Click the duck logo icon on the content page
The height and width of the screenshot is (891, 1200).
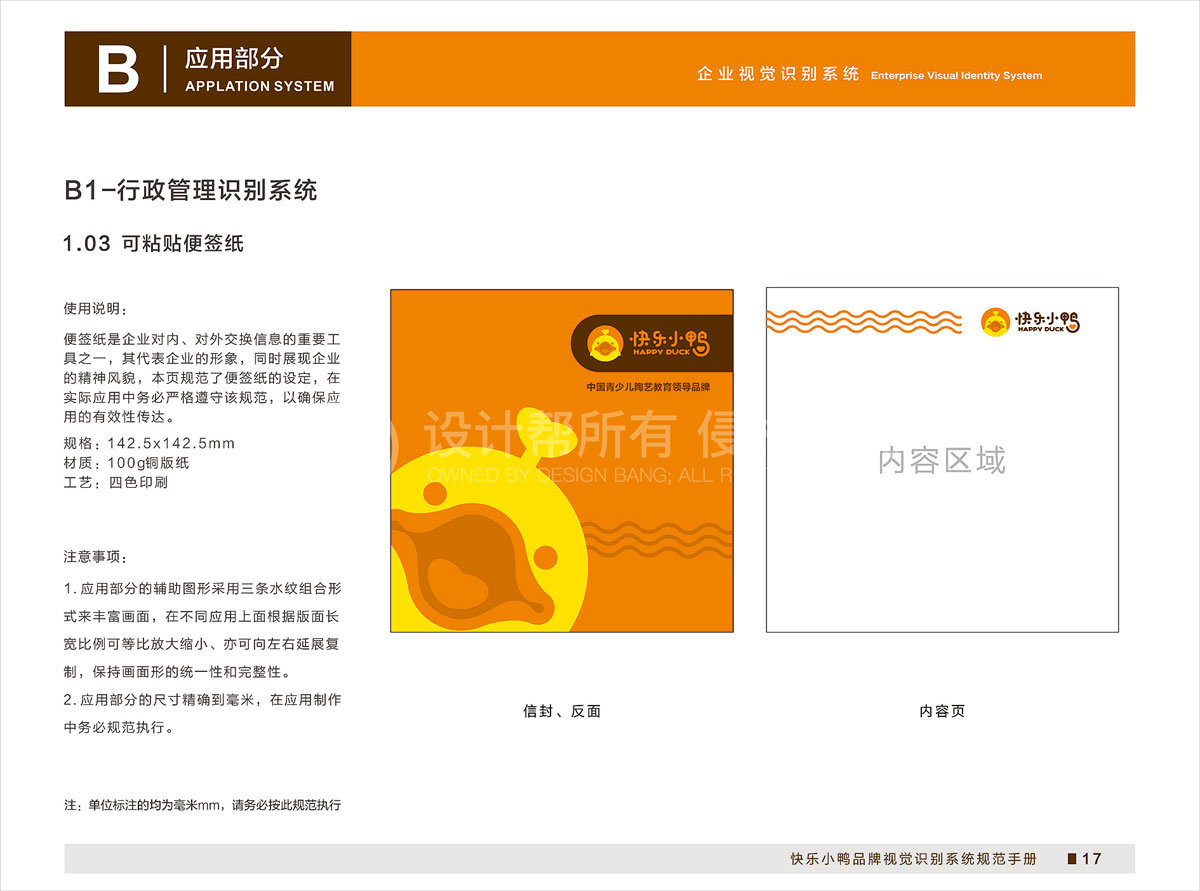(995, 322)
